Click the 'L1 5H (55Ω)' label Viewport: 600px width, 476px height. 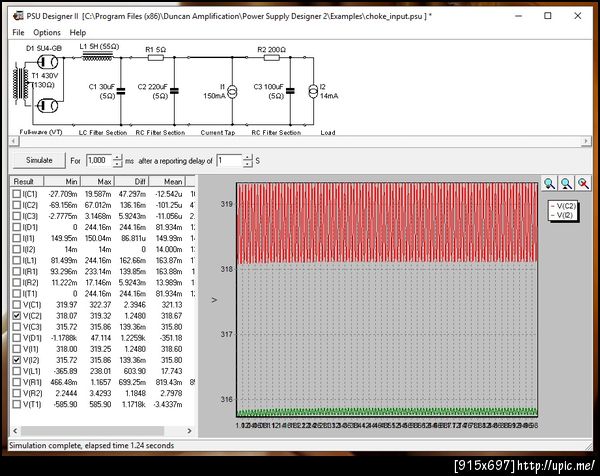[99, 47]
